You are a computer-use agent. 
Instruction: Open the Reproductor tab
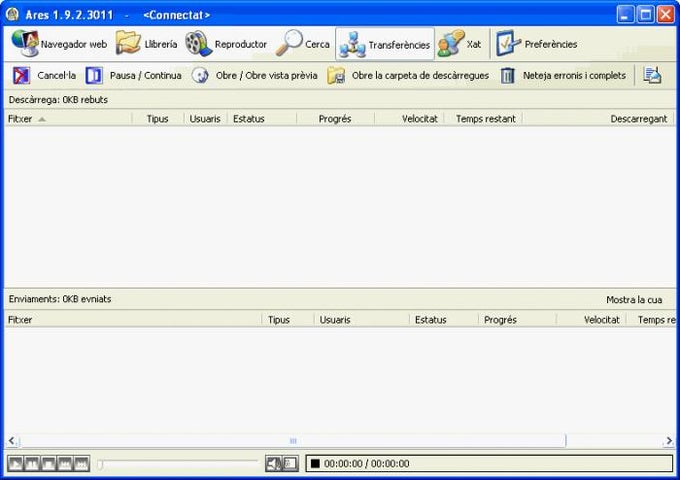point(226,44)
